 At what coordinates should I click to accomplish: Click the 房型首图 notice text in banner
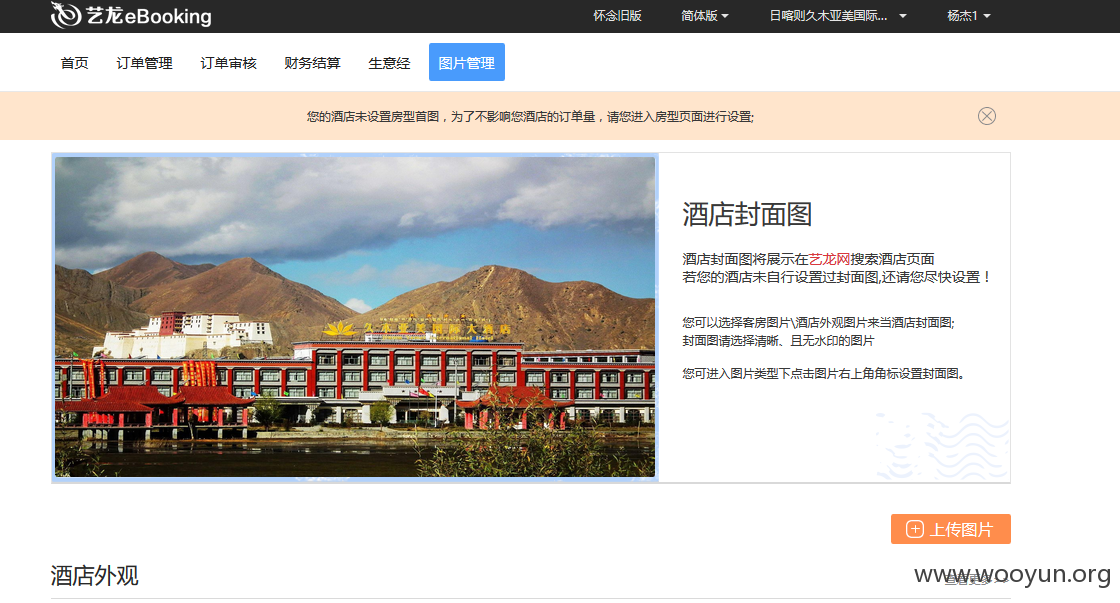coord(530,116)
